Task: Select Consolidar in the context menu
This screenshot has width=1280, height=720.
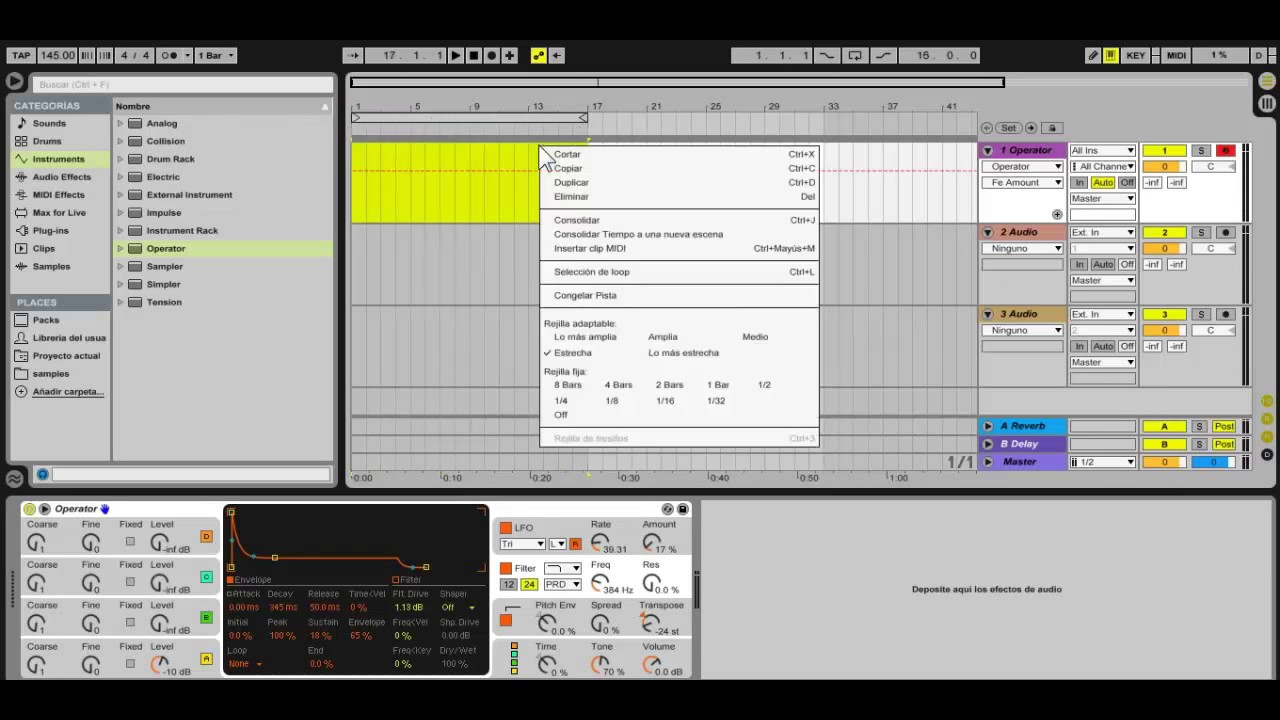Action: pos(577,220)
